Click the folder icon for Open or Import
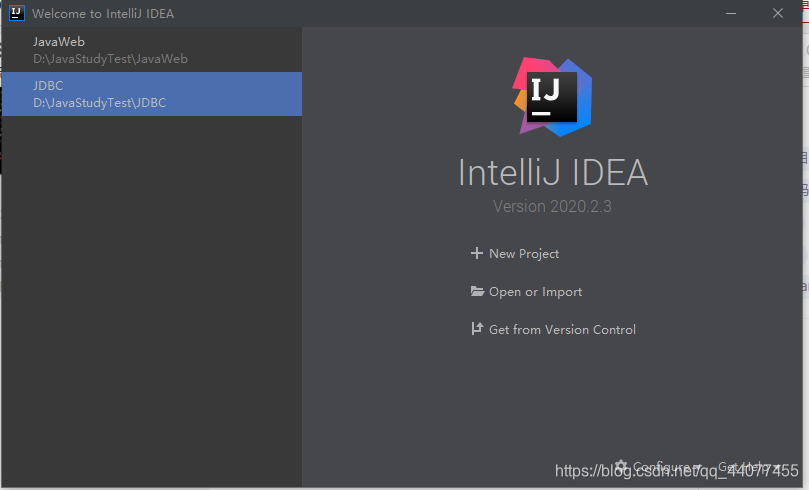Viewport: 809px width, 490px height. coord(477,291)
